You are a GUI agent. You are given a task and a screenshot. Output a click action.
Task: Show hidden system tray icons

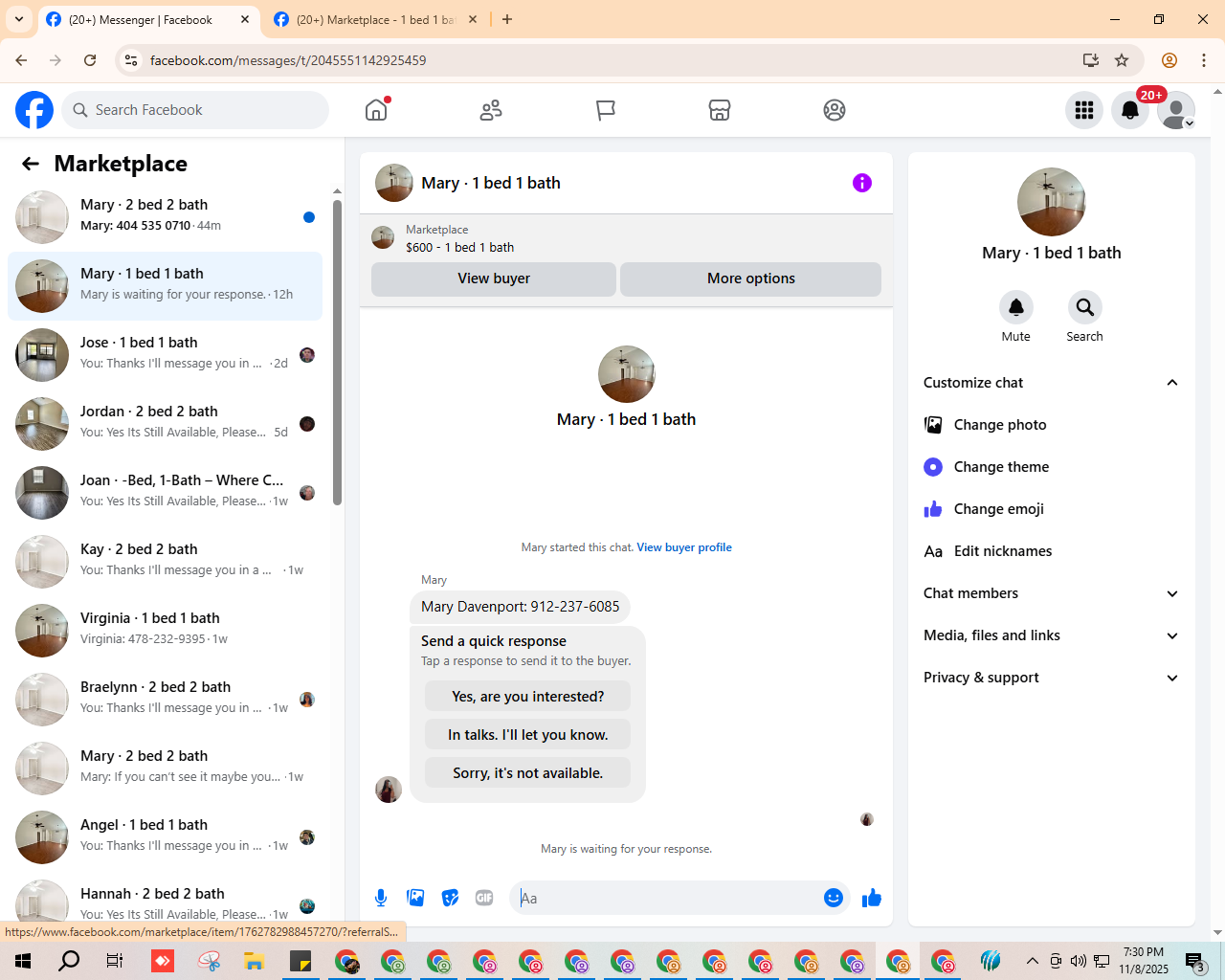click(x=1032, y=961)
